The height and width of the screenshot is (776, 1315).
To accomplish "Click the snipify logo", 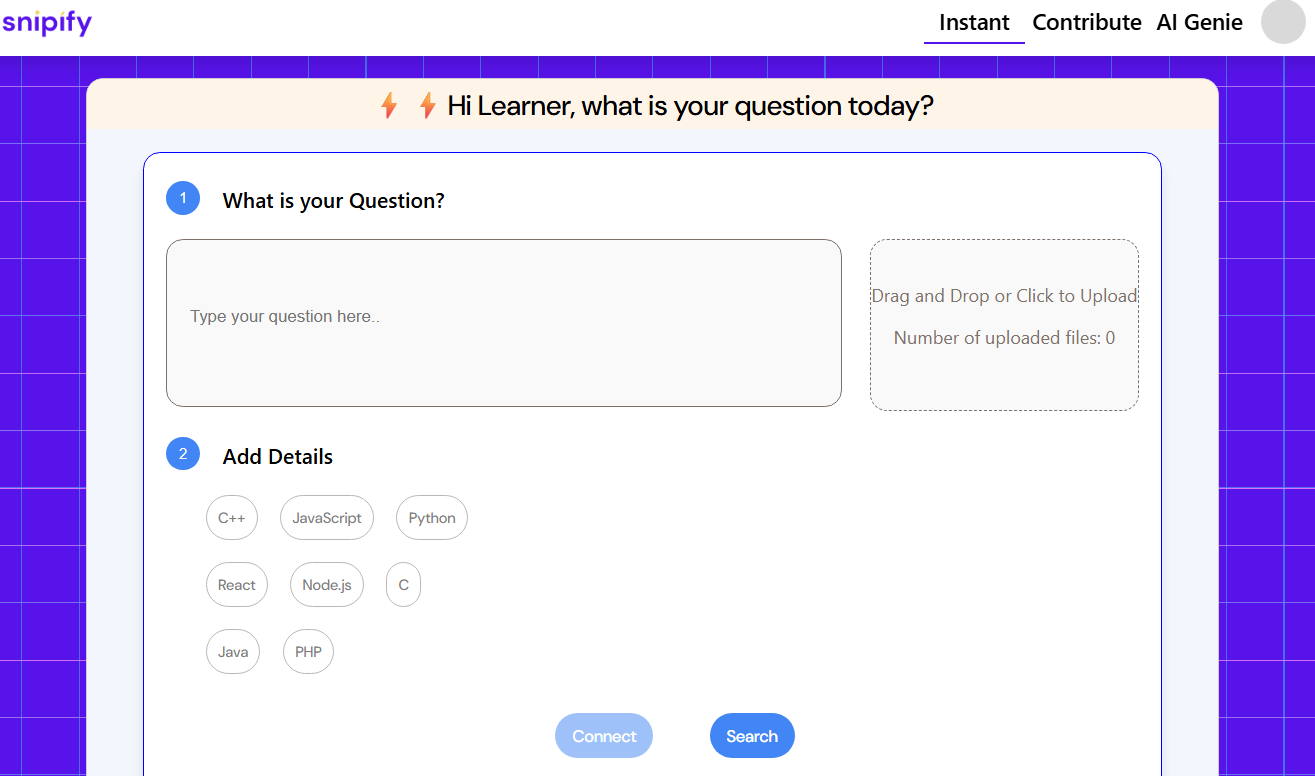I will tap(47, 22).
